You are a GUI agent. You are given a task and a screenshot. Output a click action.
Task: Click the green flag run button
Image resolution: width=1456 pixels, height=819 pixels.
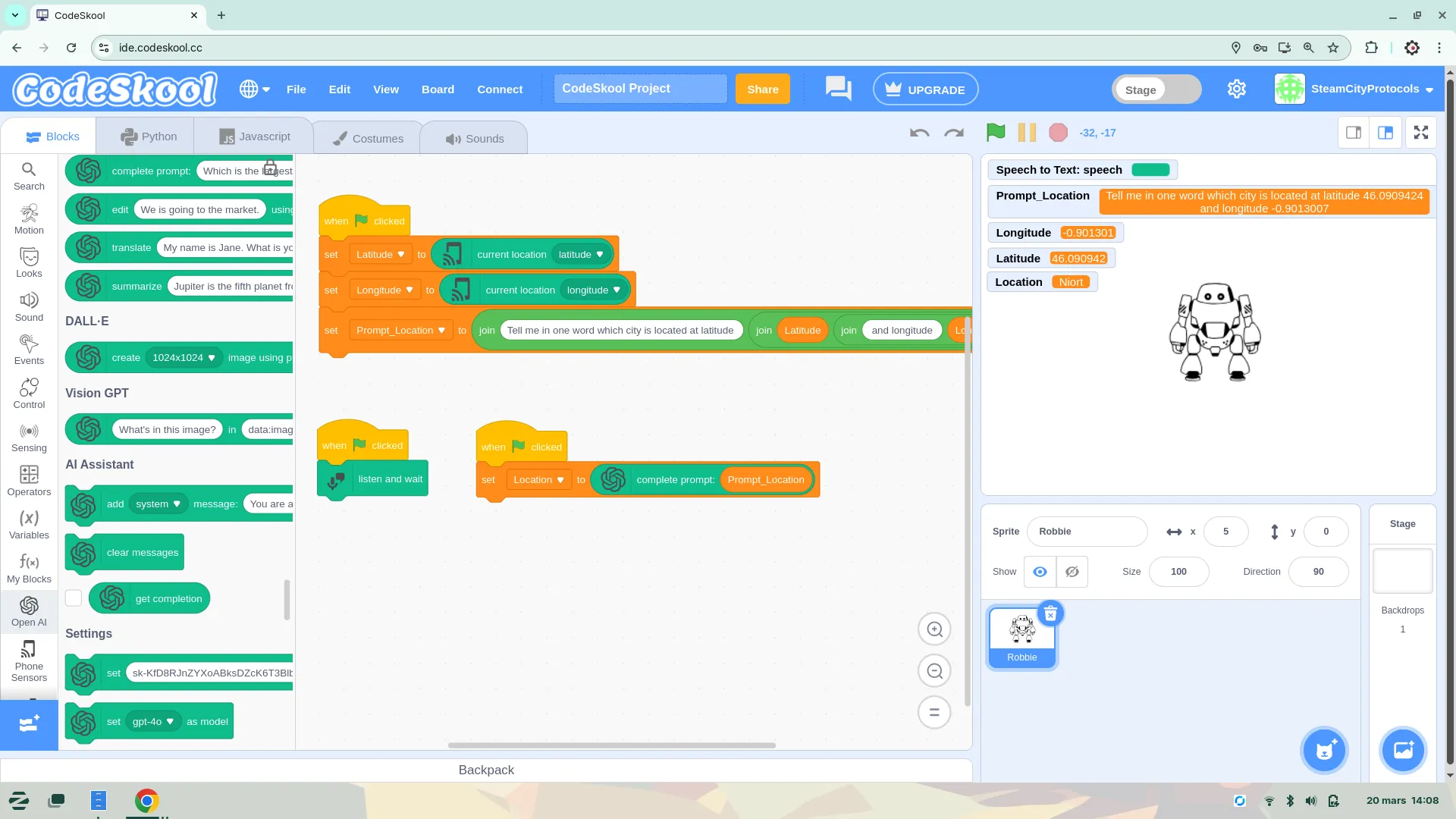(x=996, y=133)
